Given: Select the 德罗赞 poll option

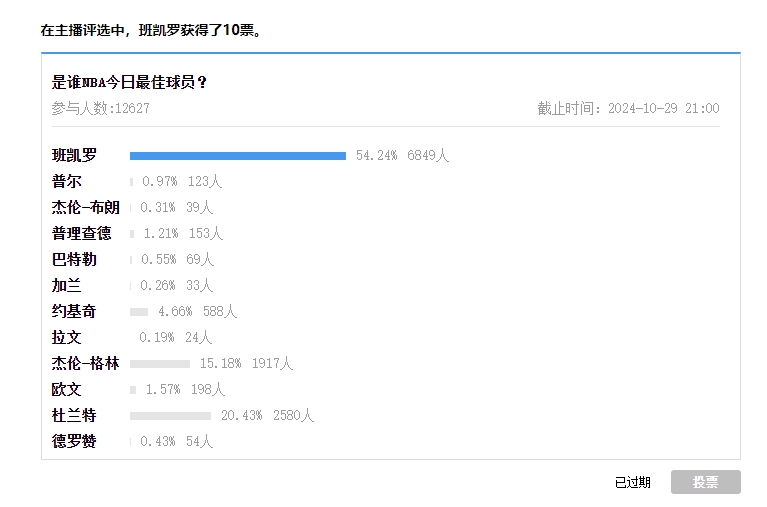Looking at the screenshot, I should coord(75,442).
